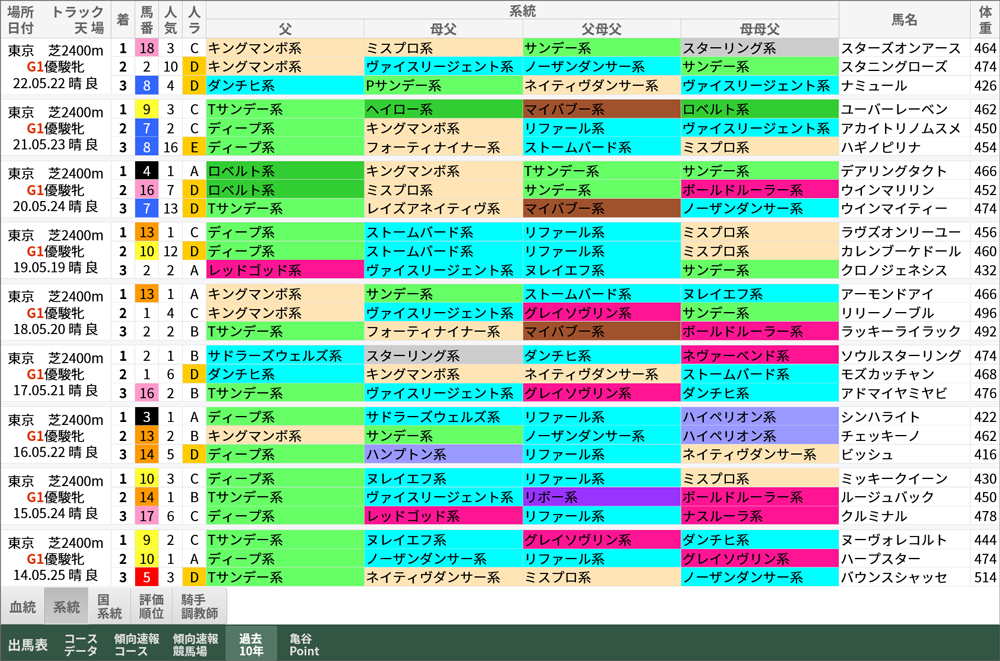Click the 20.05.24 晴 良 race date
This screenshot has height=661, width=1000.
pos(55,207)
